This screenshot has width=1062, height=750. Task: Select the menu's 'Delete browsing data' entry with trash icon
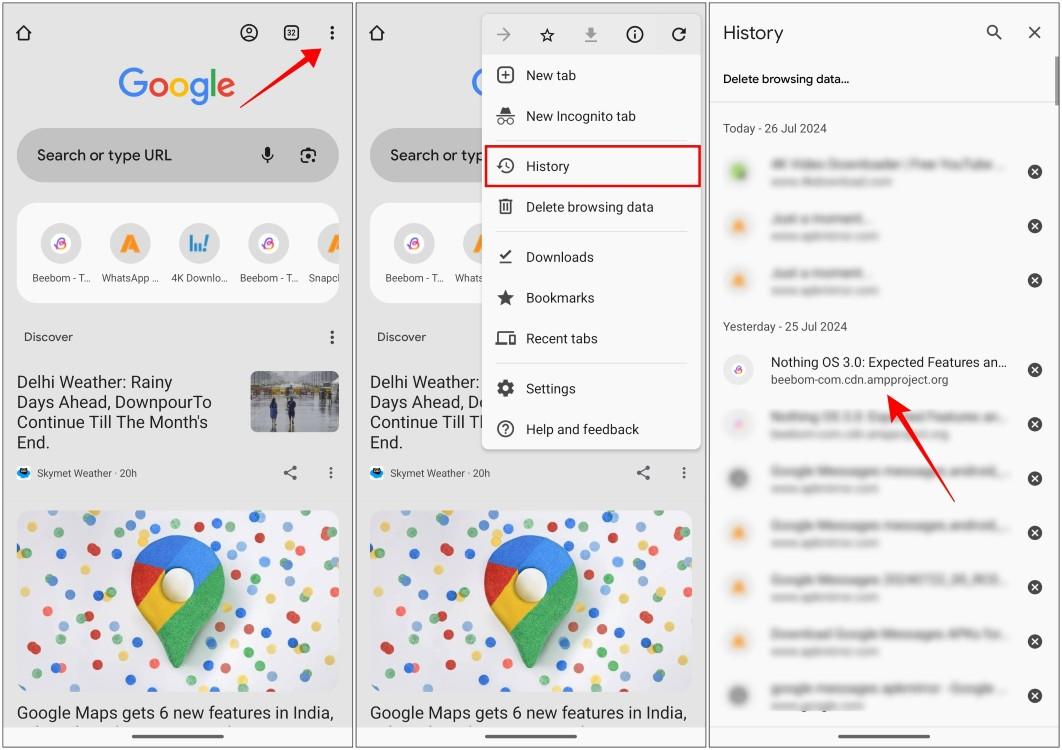[x=591, y=207]
